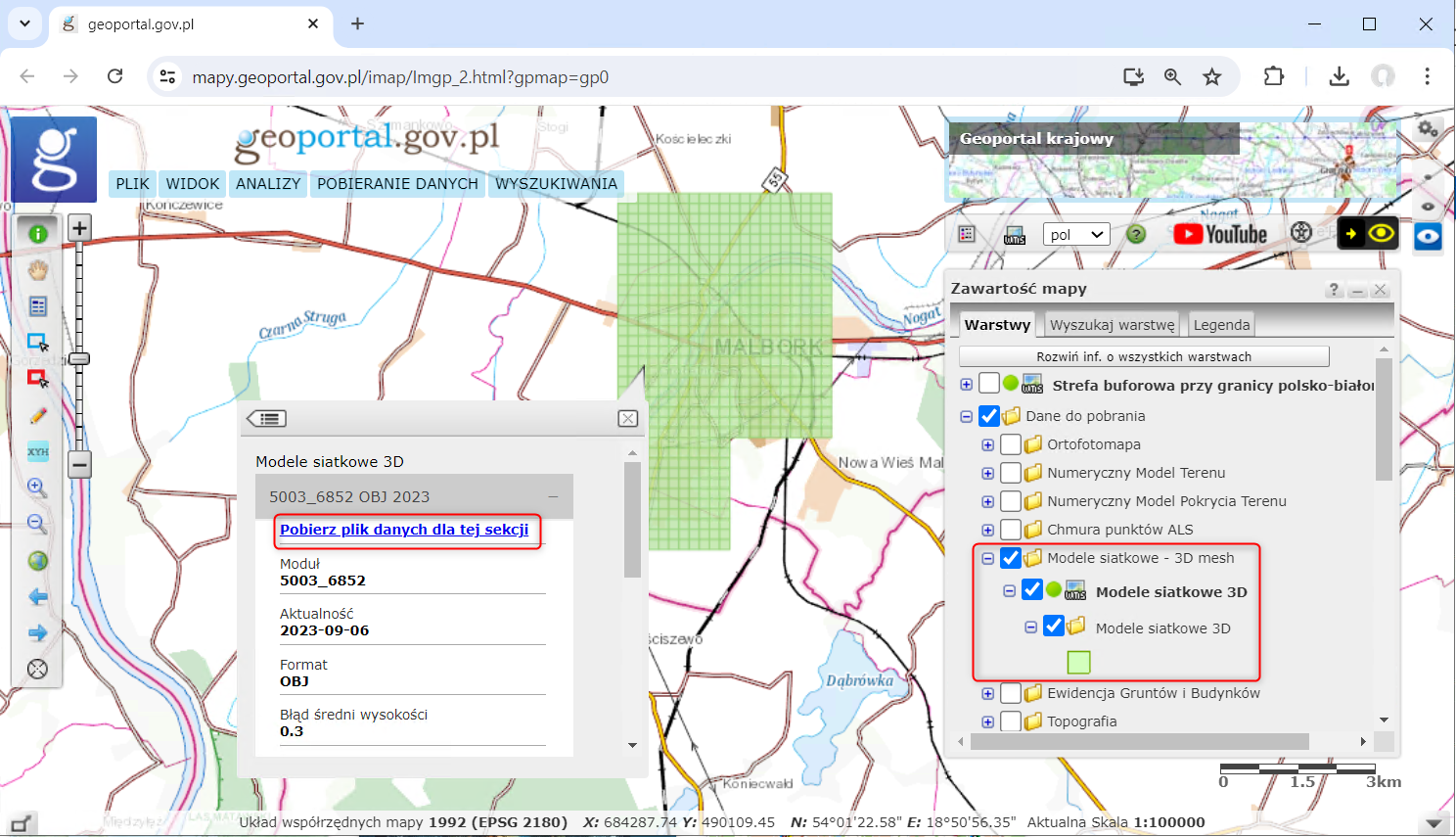1456x837 pixels.
Task: Bookmark this page with star icon
Action: click(x=1212, y=76)
